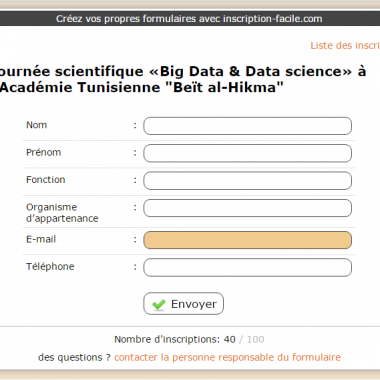
Task: Submit the form with the Envoyer button
Action: pos(184,304)
